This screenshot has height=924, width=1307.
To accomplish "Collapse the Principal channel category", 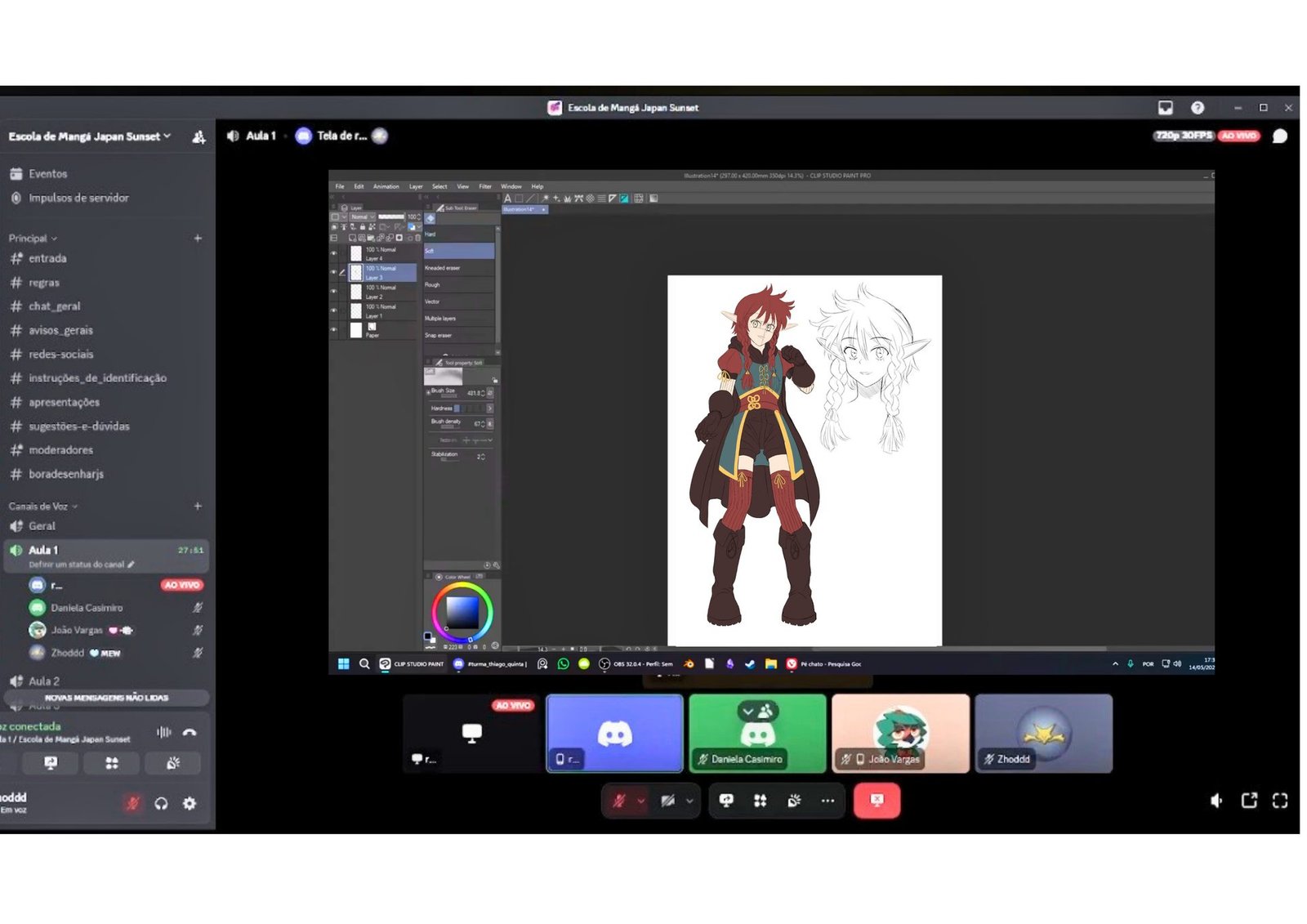I will [x=33, y=239].
